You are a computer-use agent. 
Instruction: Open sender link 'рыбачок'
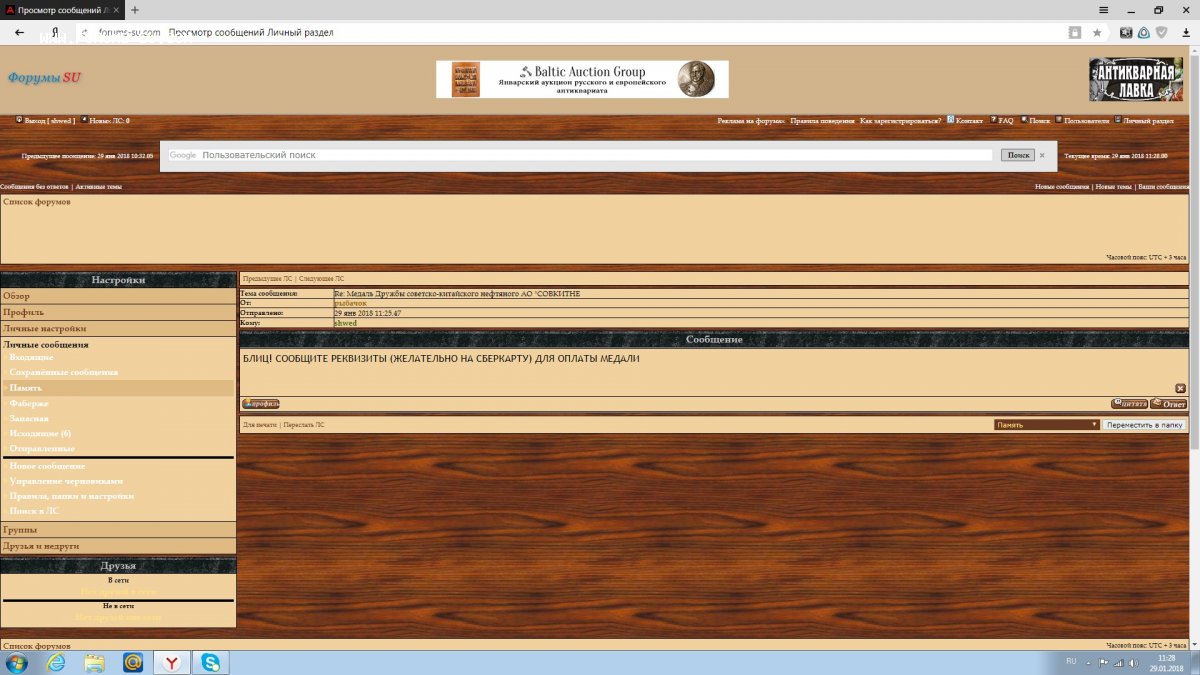(x=350, y=303)
